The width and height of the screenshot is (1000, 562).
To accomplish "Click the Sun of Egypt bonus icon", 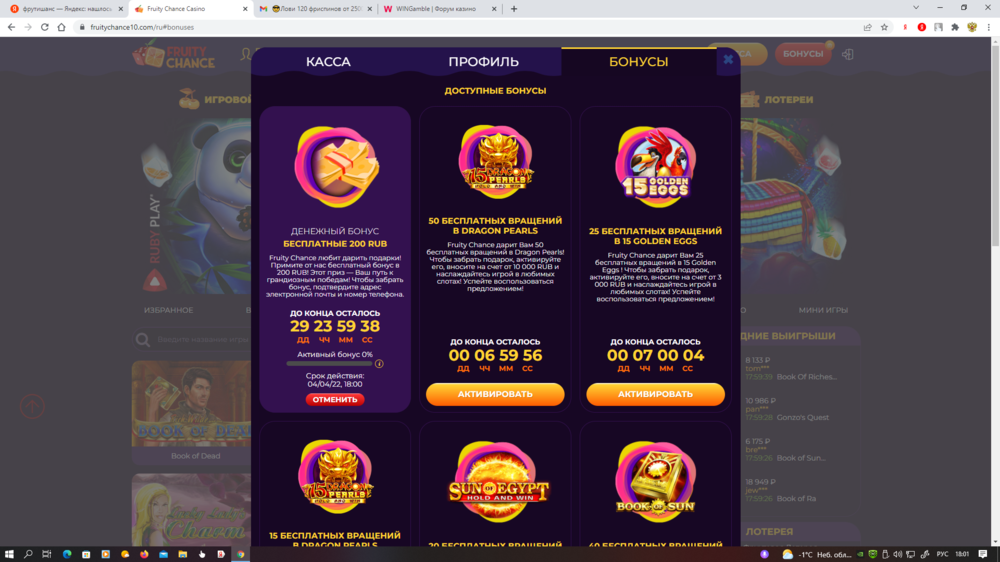I will [x=496, y=482].
